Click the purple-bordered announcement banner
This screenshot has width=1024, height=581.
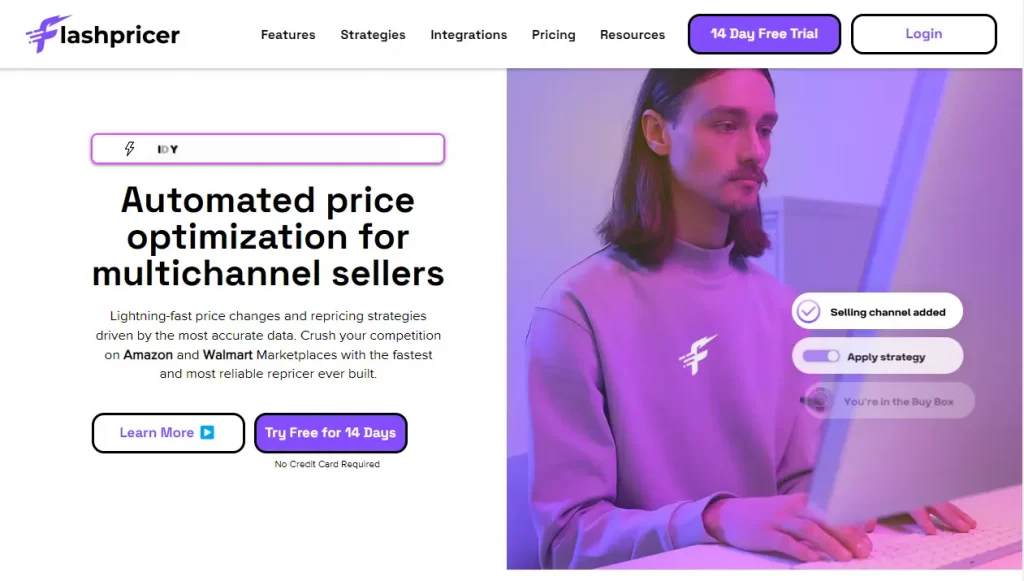268,149
